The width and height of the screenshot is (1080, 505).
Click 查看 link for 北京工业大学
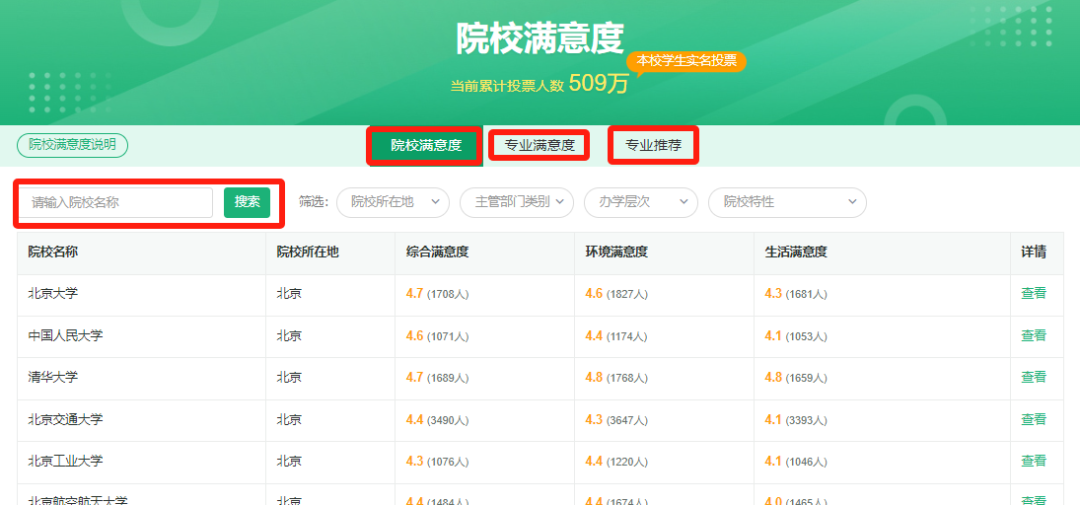click(x=1033, y=461)
